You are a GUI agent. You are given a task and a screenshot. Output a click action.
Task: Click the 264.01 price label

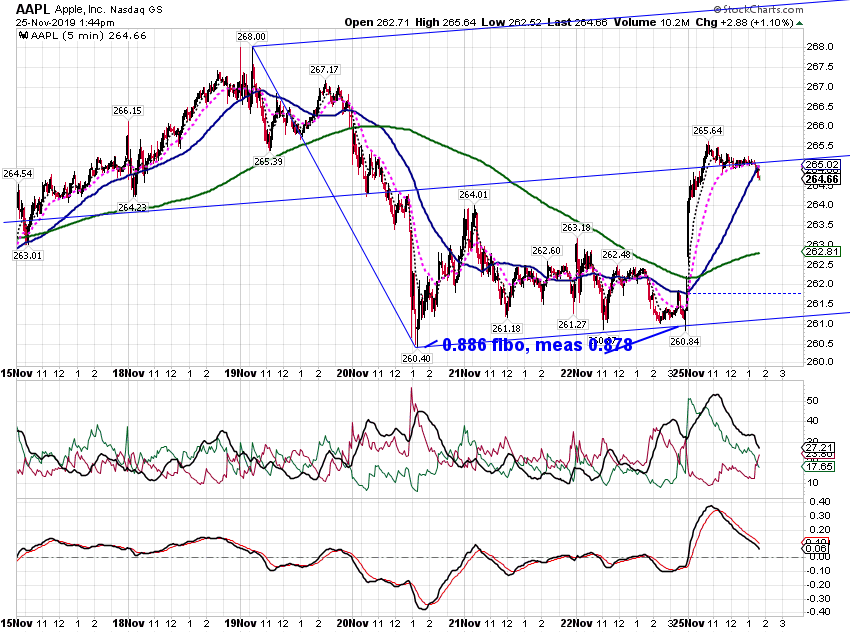pos(473,195)
